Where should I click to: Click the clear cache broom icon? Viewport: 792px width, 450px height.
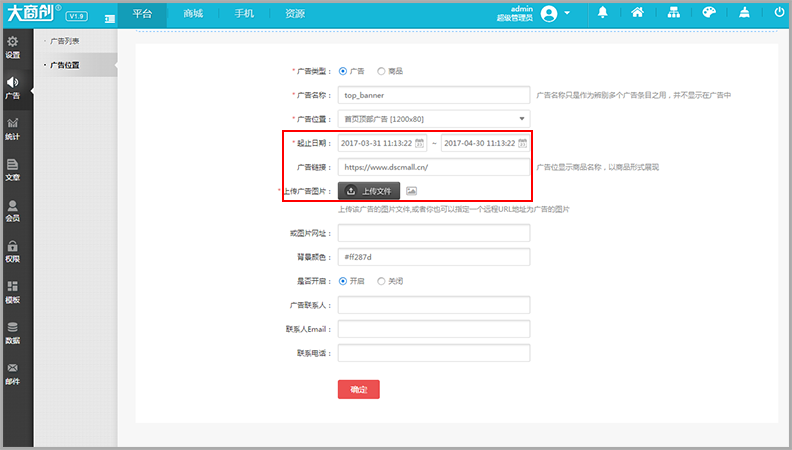[x=744, y=13]
